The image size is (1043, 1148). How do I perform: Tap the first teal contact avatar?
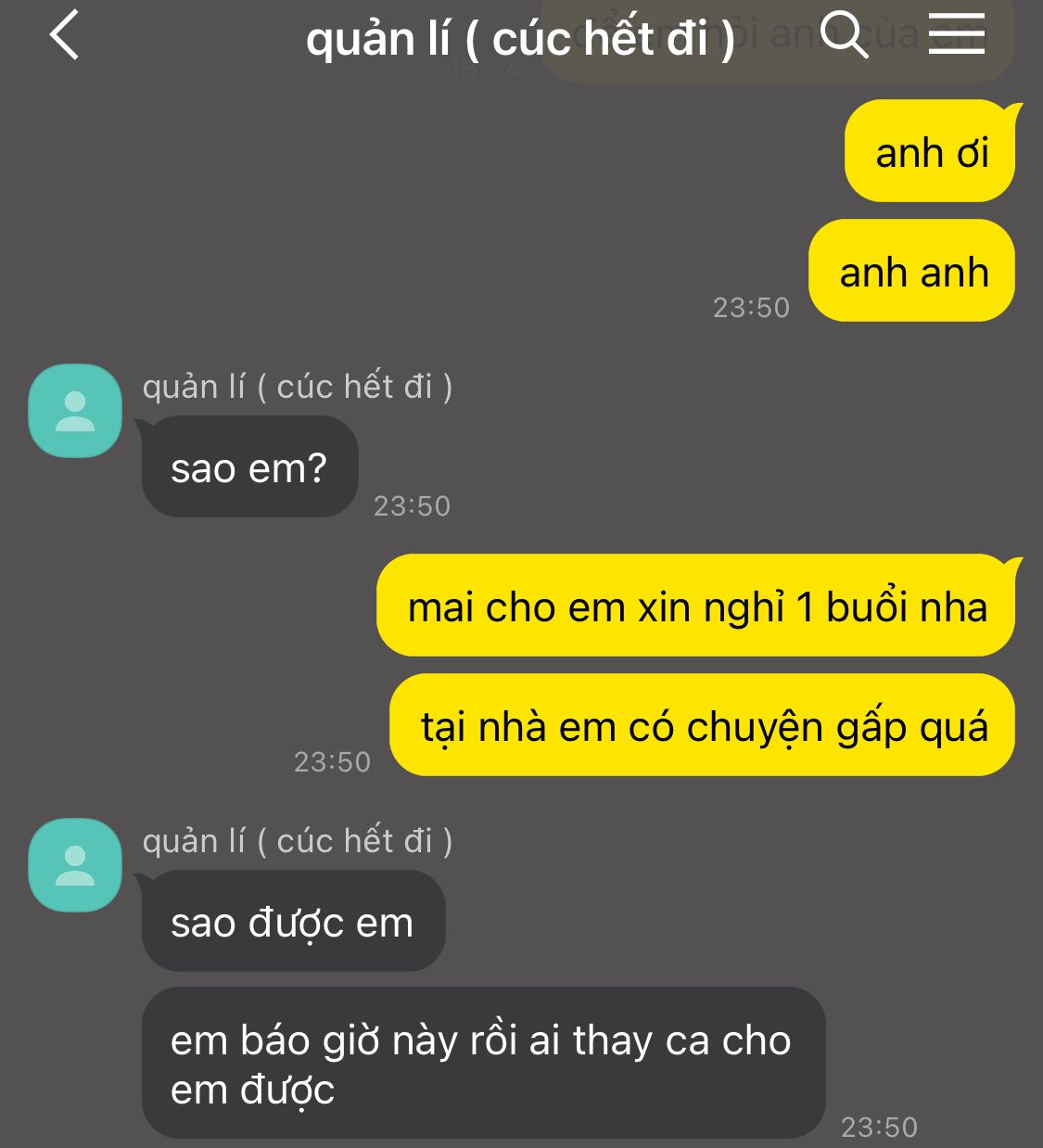(75, 411)
